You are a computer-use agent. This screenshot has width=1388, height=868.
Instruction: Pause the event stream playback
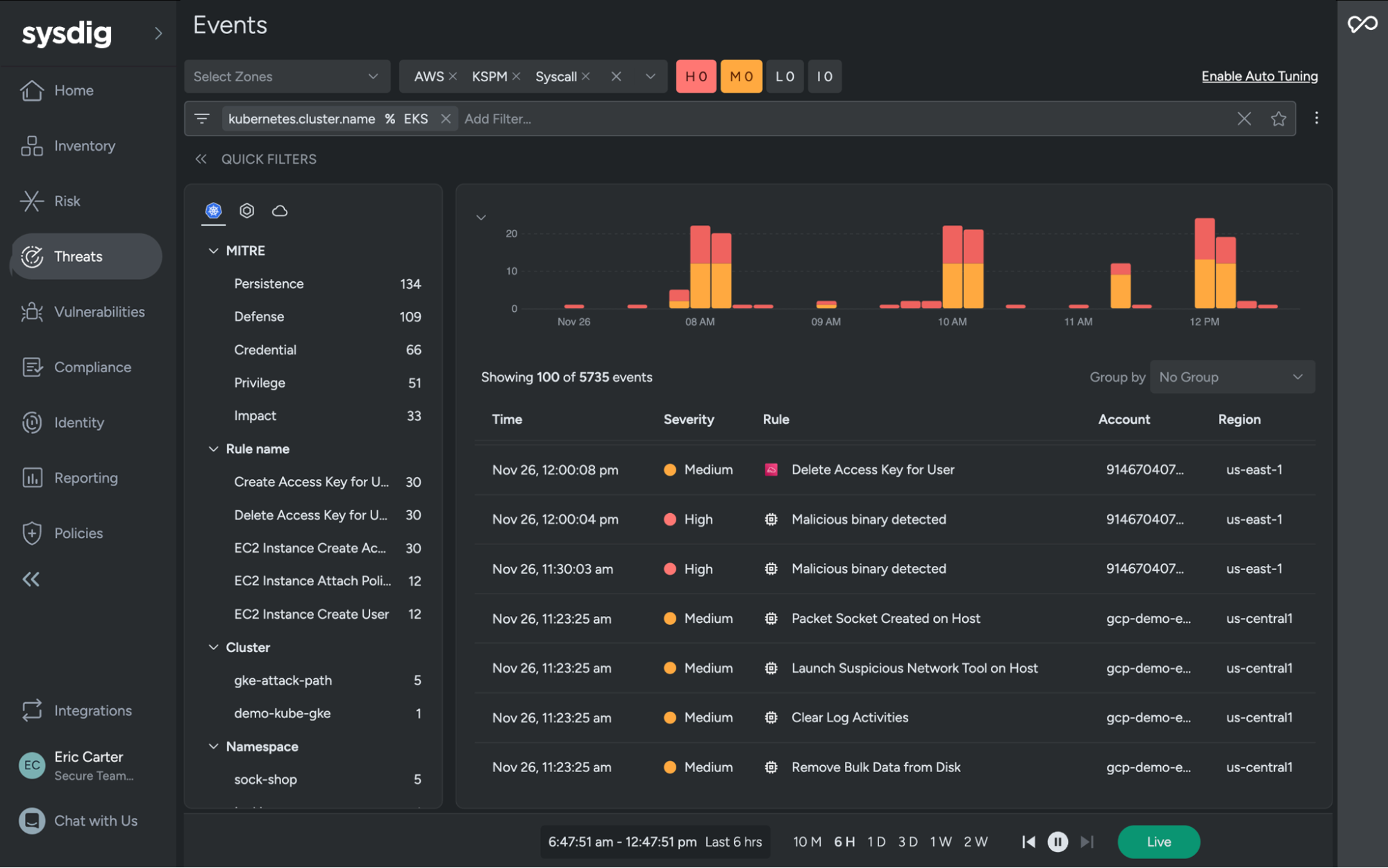(x=1057, y=842)
